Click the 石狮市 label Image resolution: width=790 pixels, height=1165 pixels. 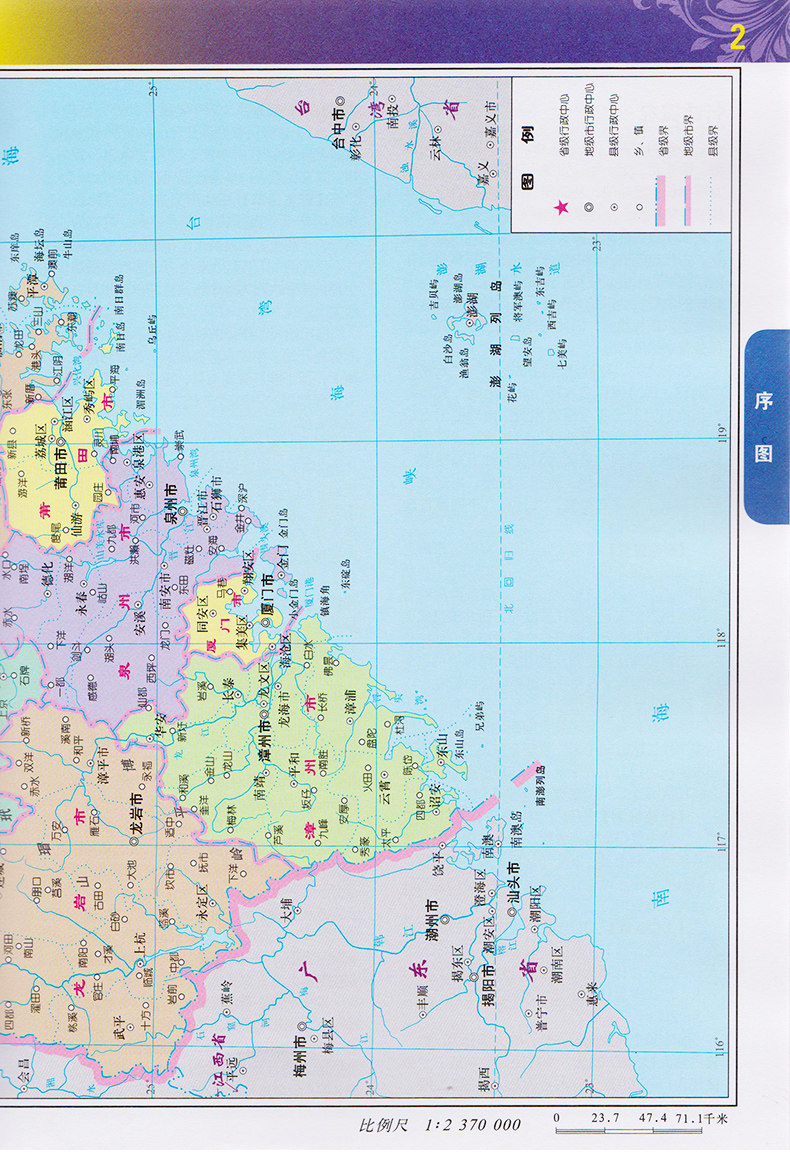(x=216, y=493)
